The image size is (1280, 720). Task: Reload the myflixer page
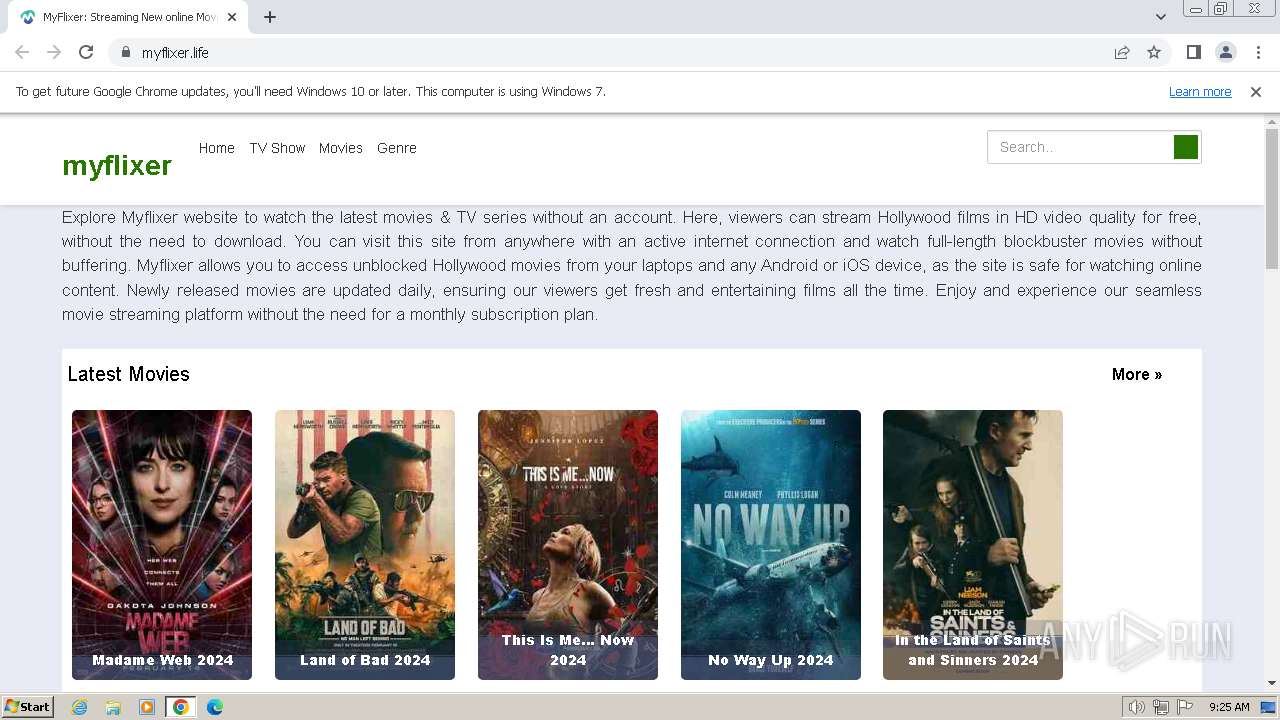click(x=86, y=52)
